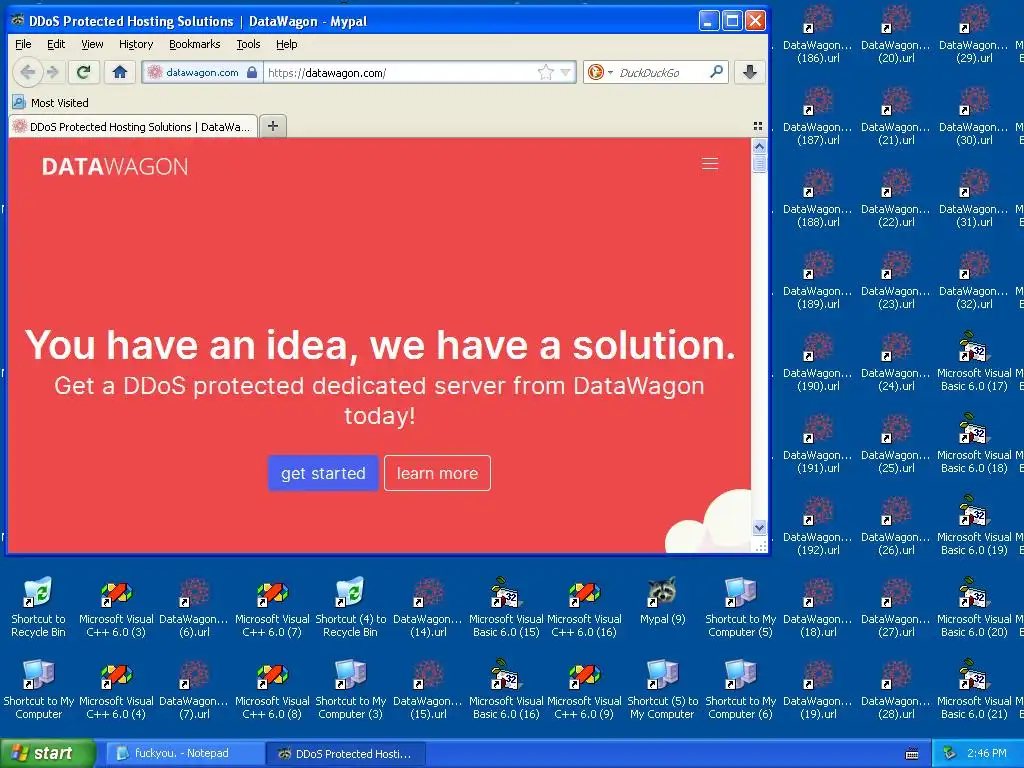Select the DataWagon (14).url desktop shortcut

pos(428,607)
